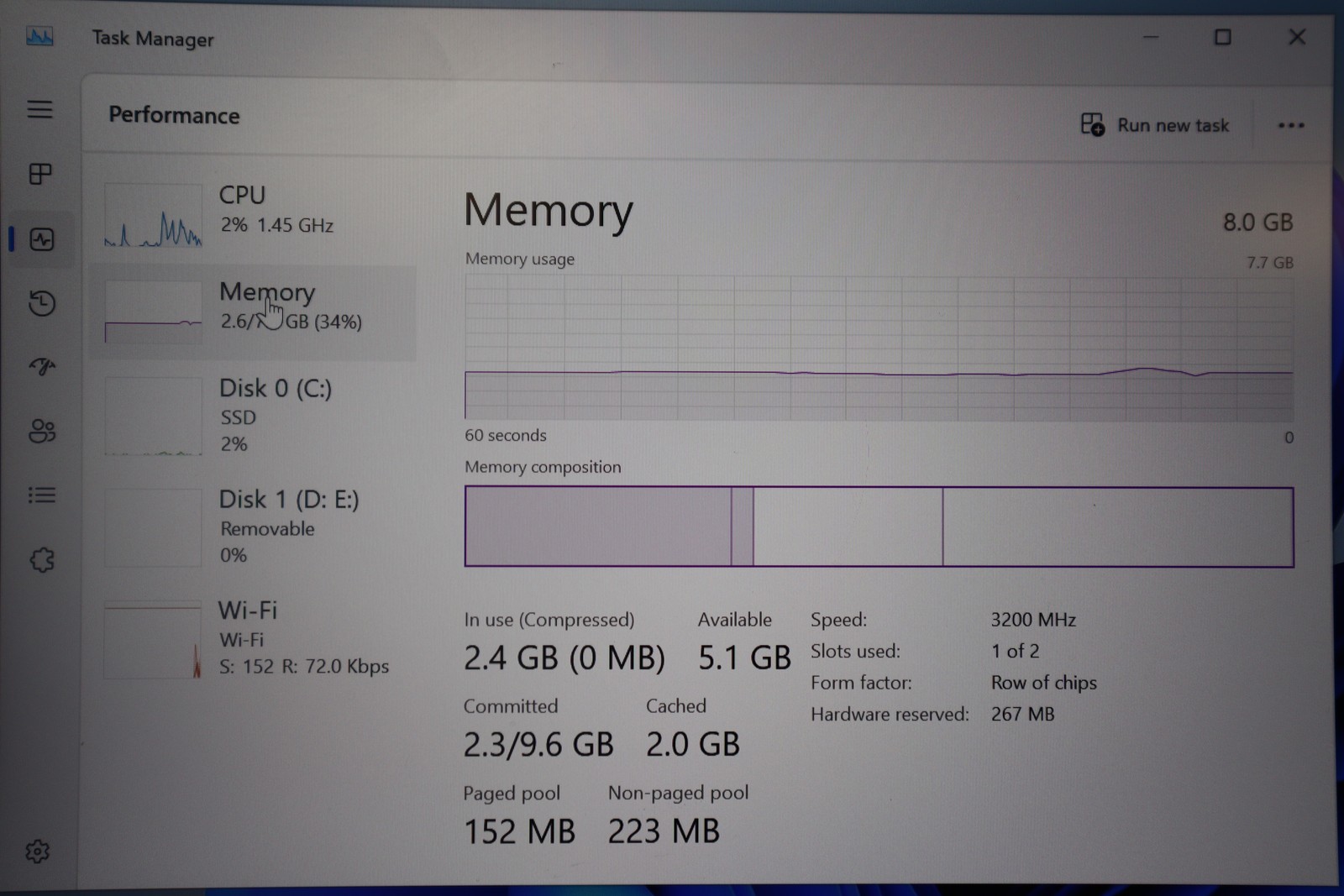
Task: Click the 267 MB hardware reserved value
Action: pyautogui.click(x=1022, y=714)
